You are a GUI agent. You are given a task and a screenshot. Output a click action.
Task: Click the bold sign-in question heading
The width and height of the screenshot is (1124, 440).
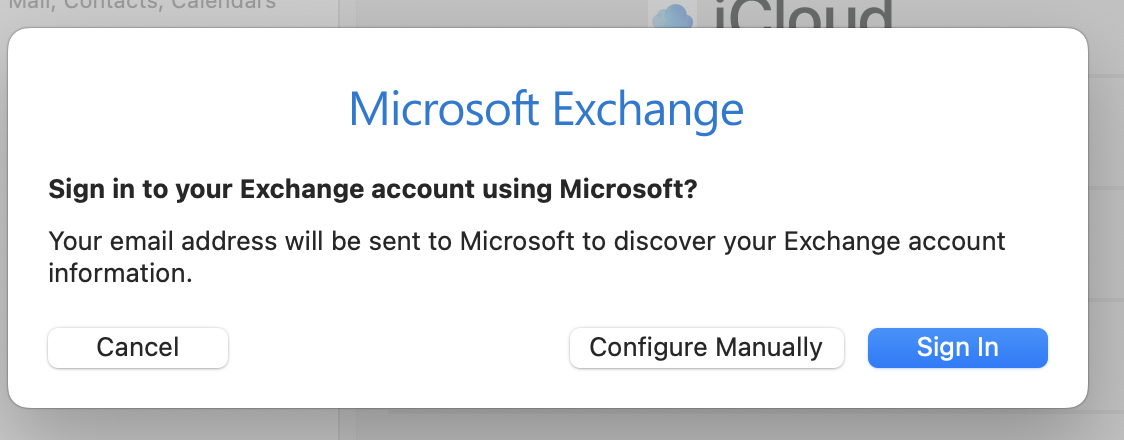(x=372, y=190)
